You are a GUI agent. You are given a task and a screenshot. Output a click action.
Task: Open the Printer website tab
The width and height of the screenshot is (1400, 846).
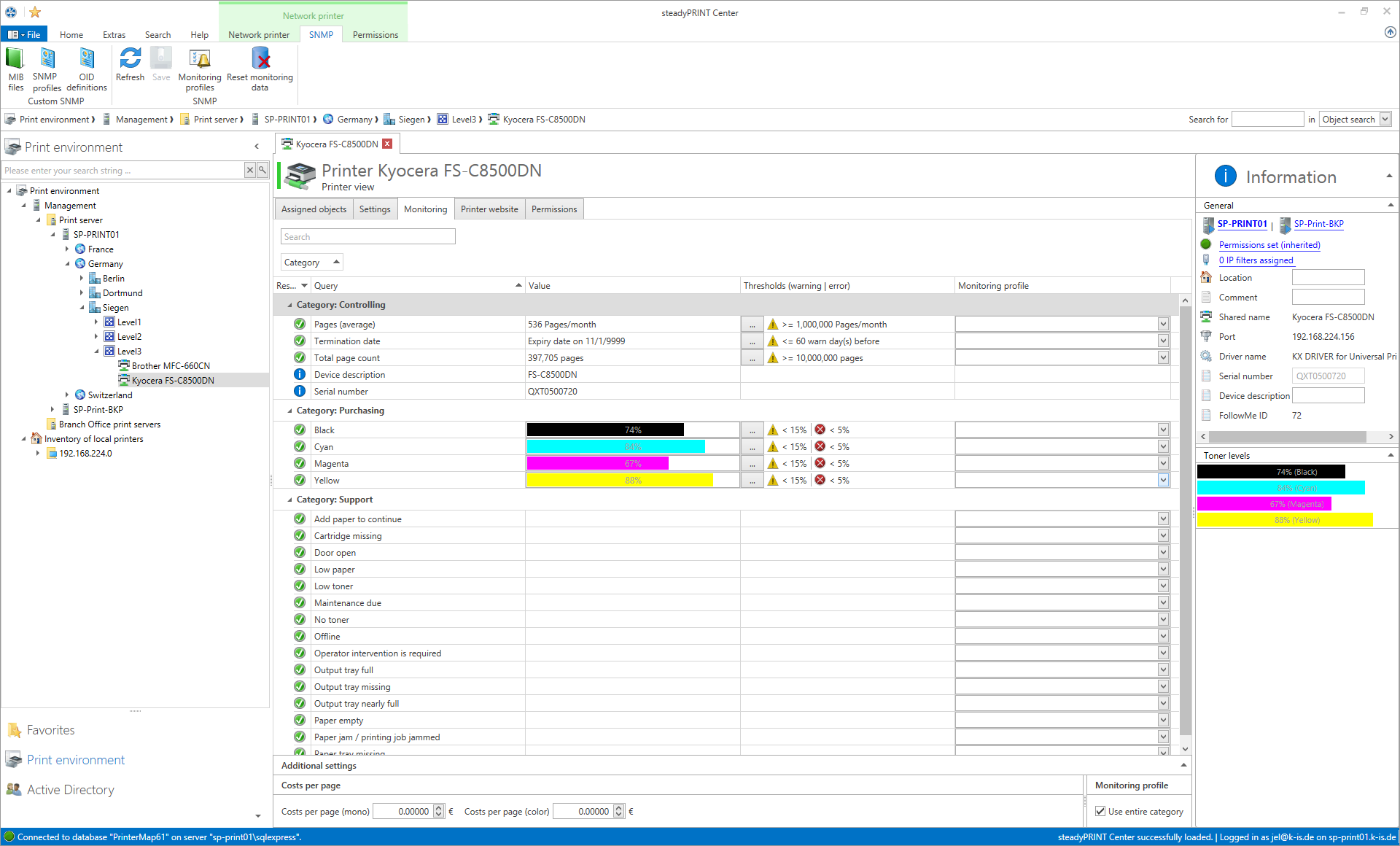489,209
